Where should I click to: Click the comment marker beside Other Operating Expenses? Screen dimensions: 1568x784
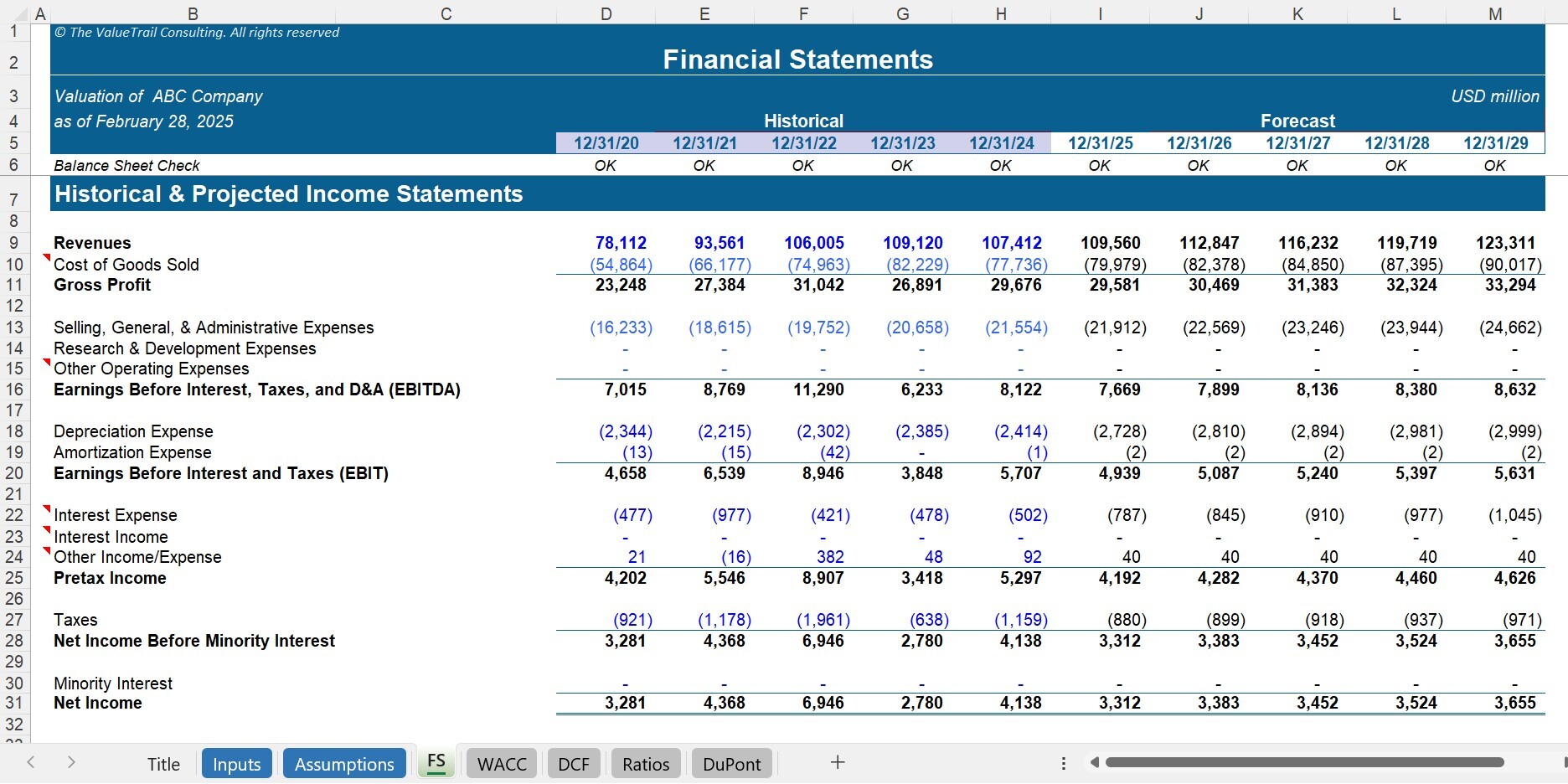tap(48, 362)
